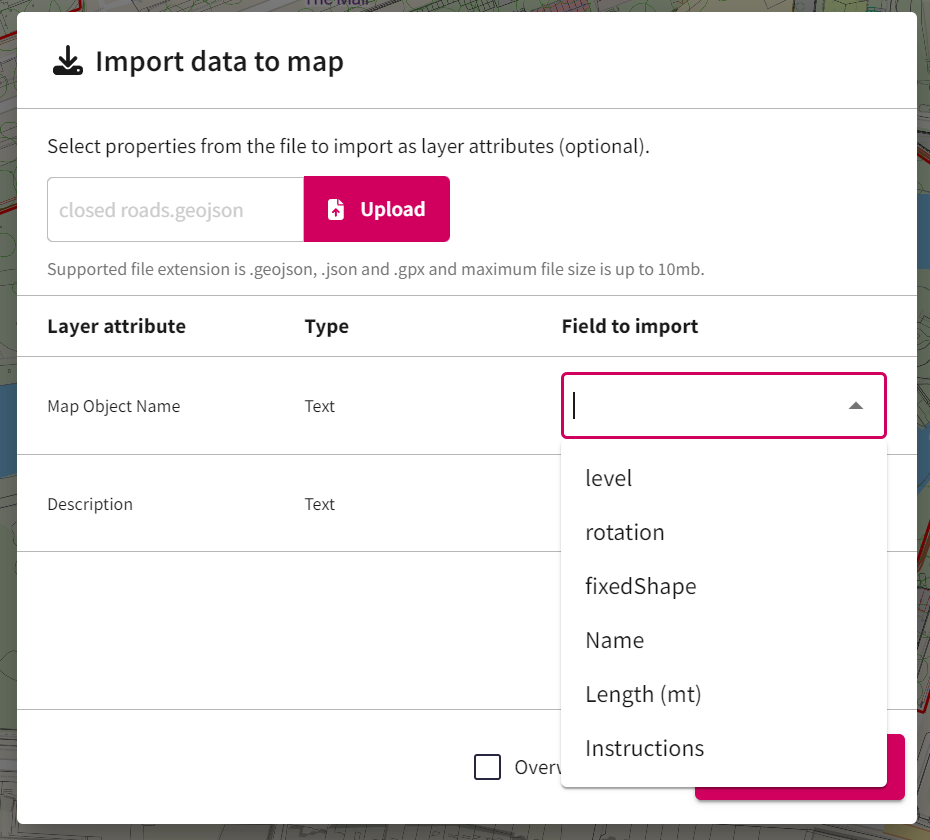
Task: Click the 'Field to import' column header
Action: (x=630, y=326)
